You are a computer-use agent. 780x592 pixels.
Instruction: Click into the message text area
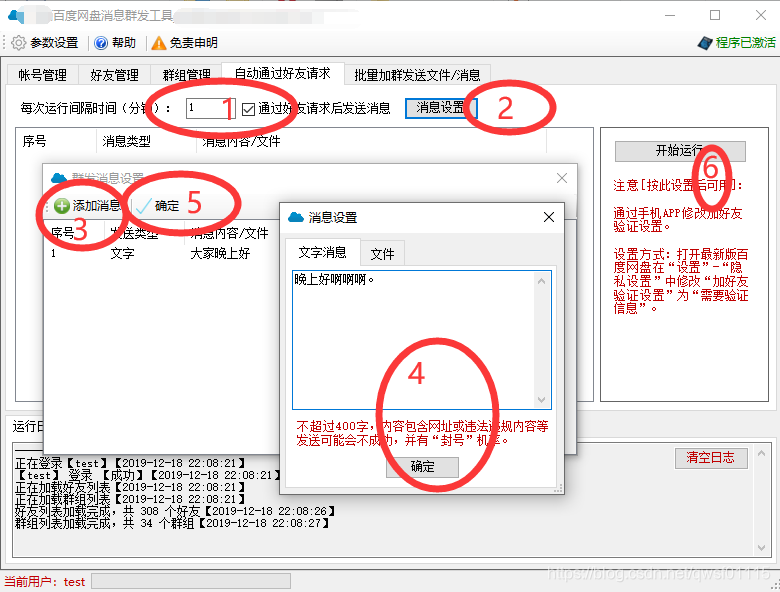[x=414, y=340]
